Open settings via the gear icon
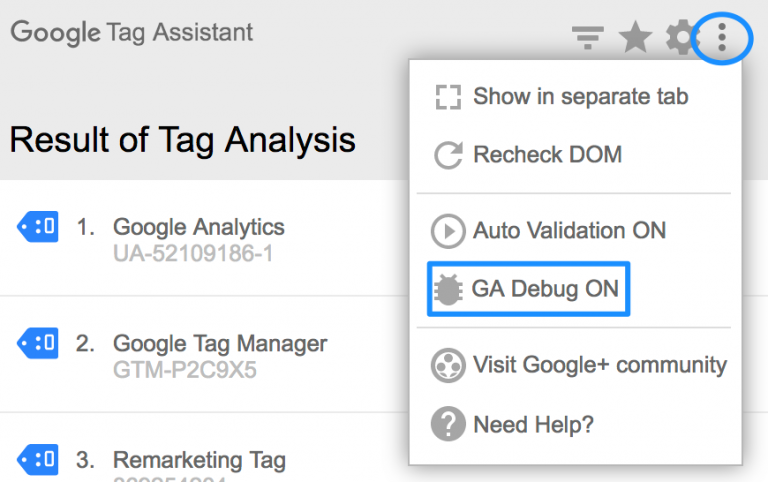The height and width of the screenshot is (482, 768). point(681,38)
